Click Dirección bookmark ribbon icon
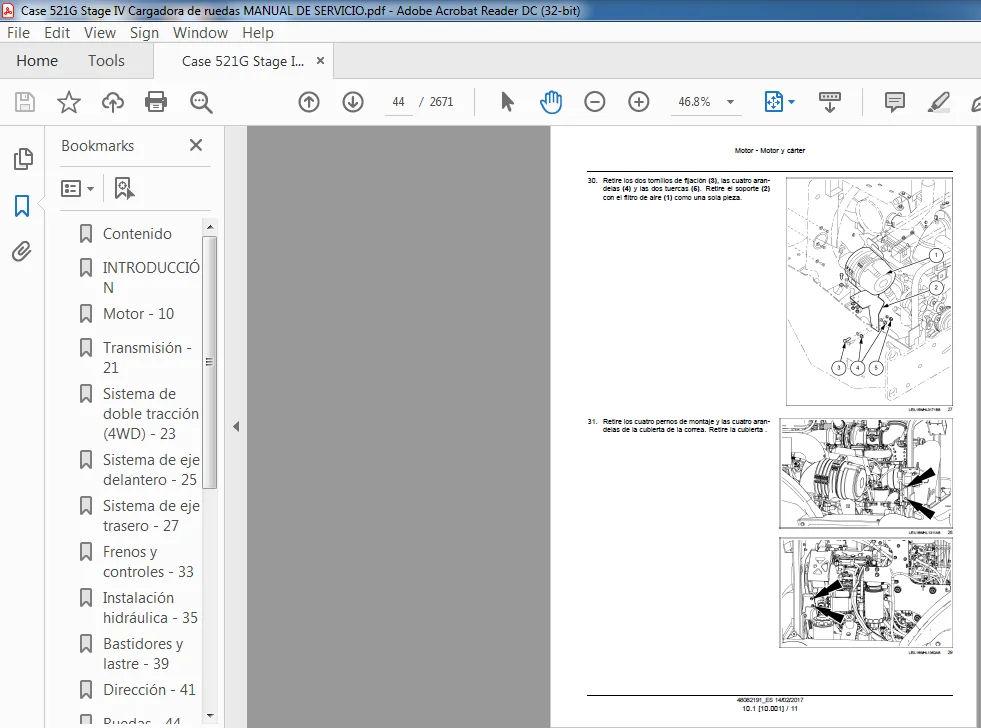The image size is (981, 728). (x=86, y=690)
